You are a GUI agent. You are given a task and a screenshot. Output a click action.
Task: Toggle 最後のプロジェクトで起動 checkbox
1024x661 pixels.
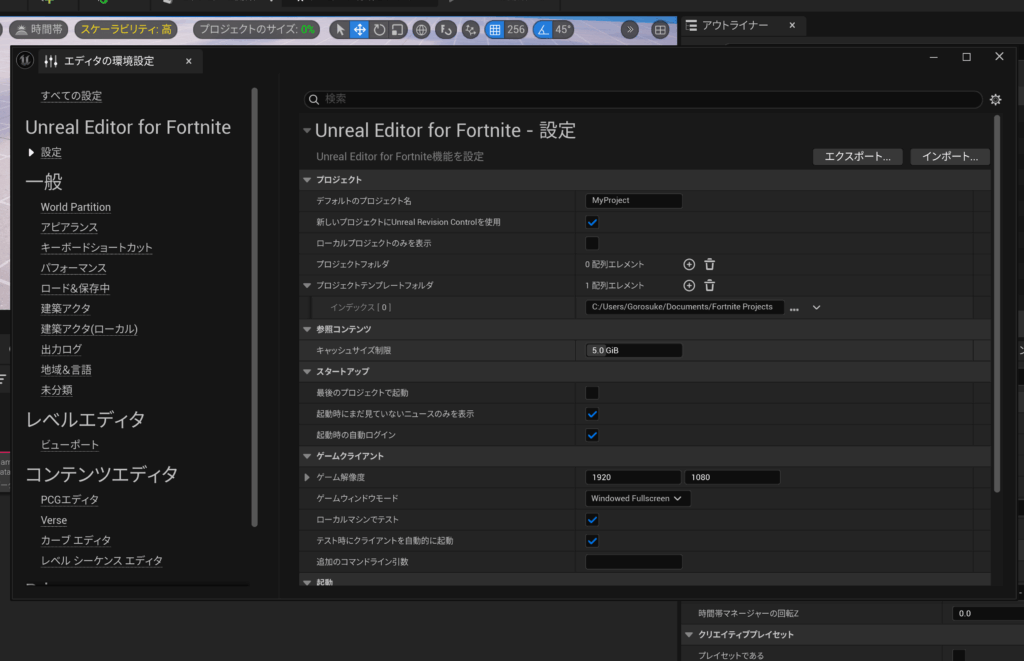pos(592,393)
